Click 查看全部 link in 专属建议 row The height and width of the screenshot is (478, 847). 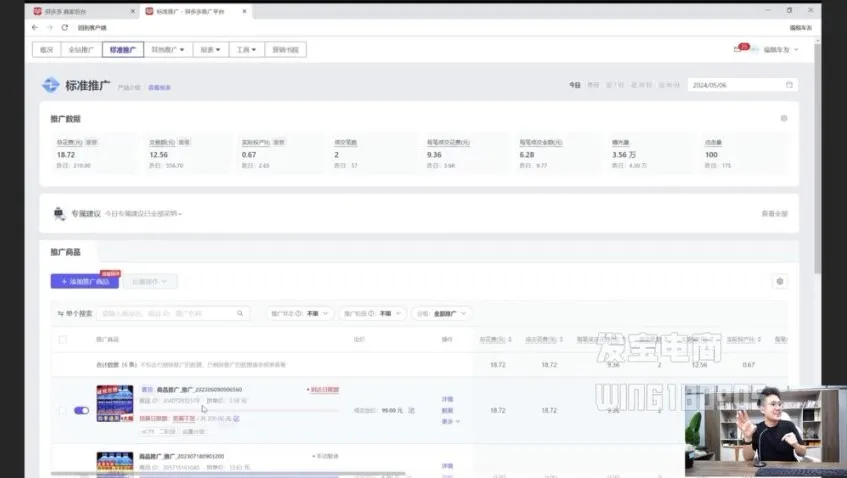click(x=774, y=213)
